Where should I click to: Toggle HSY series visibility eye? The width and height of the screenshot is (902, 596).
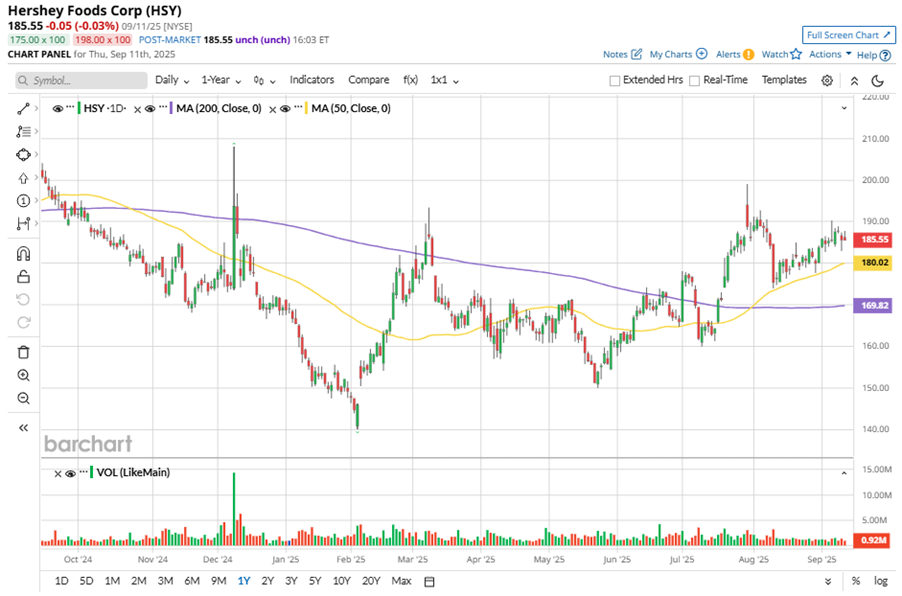(x=58, y=108)
